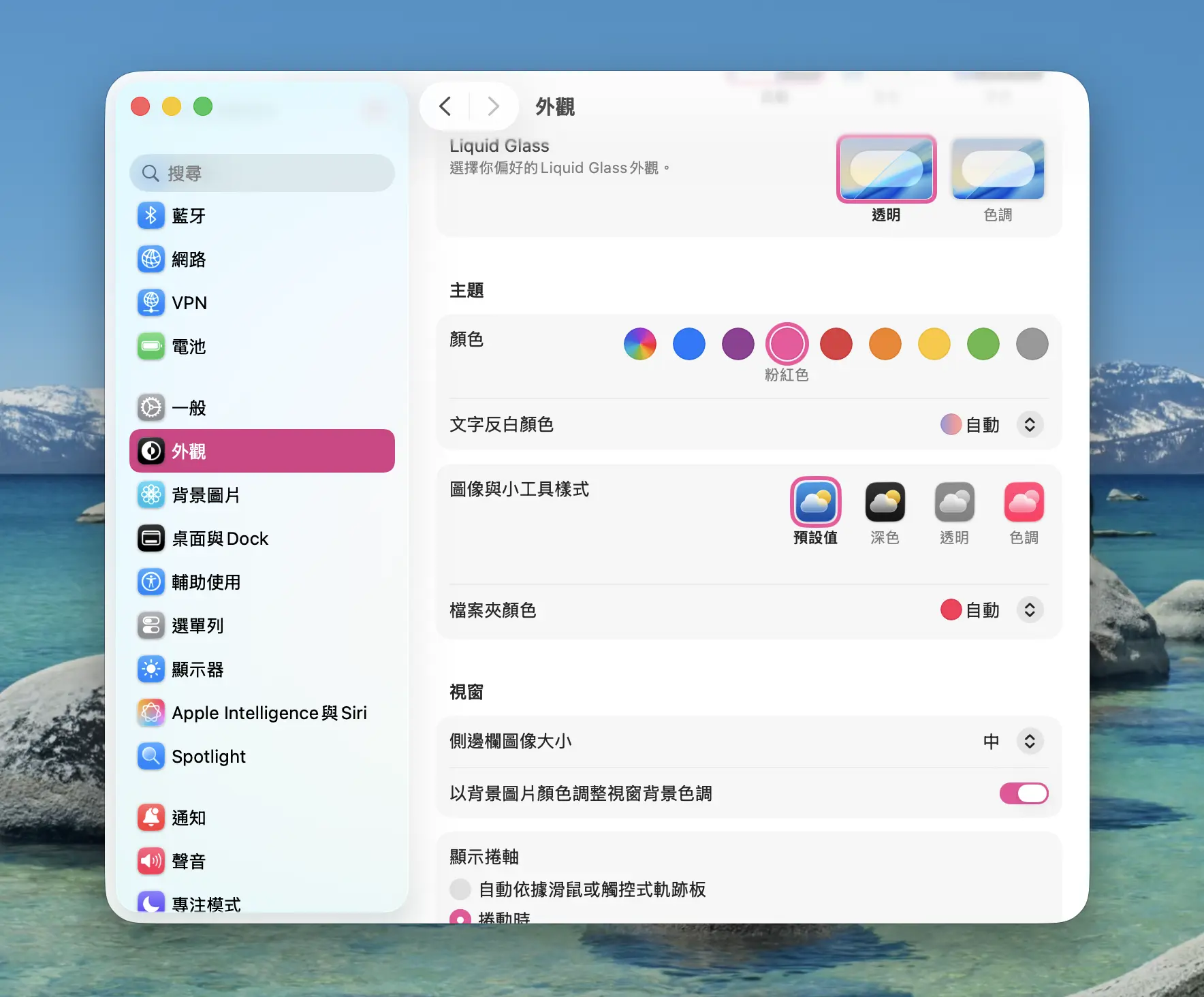Choose the 預設值 icon style

pyautogui.click(x=816, y=503)
